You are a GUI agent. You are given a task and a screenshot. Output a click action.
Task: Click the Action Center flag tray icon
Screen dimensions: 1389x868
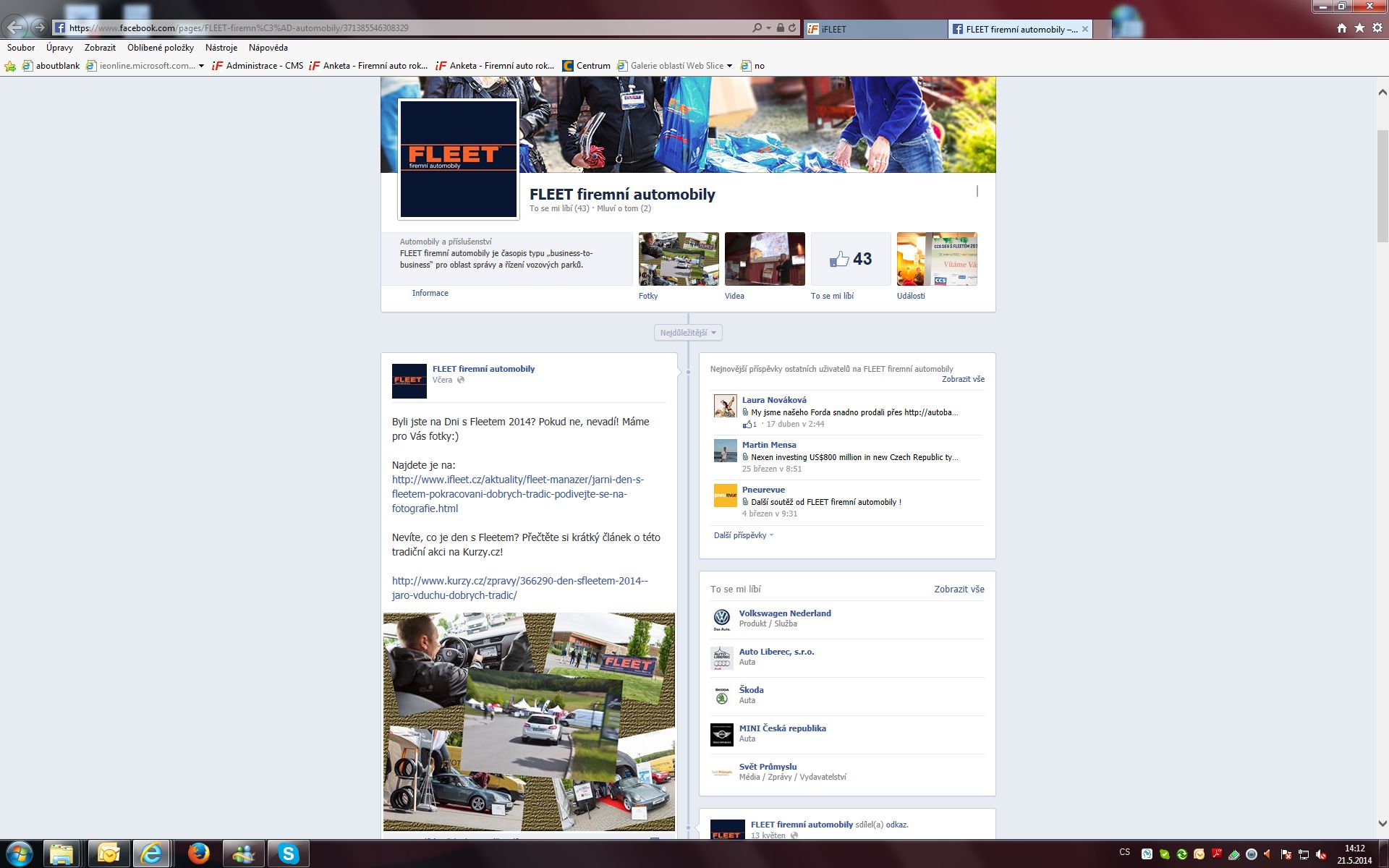point(1286,854)
